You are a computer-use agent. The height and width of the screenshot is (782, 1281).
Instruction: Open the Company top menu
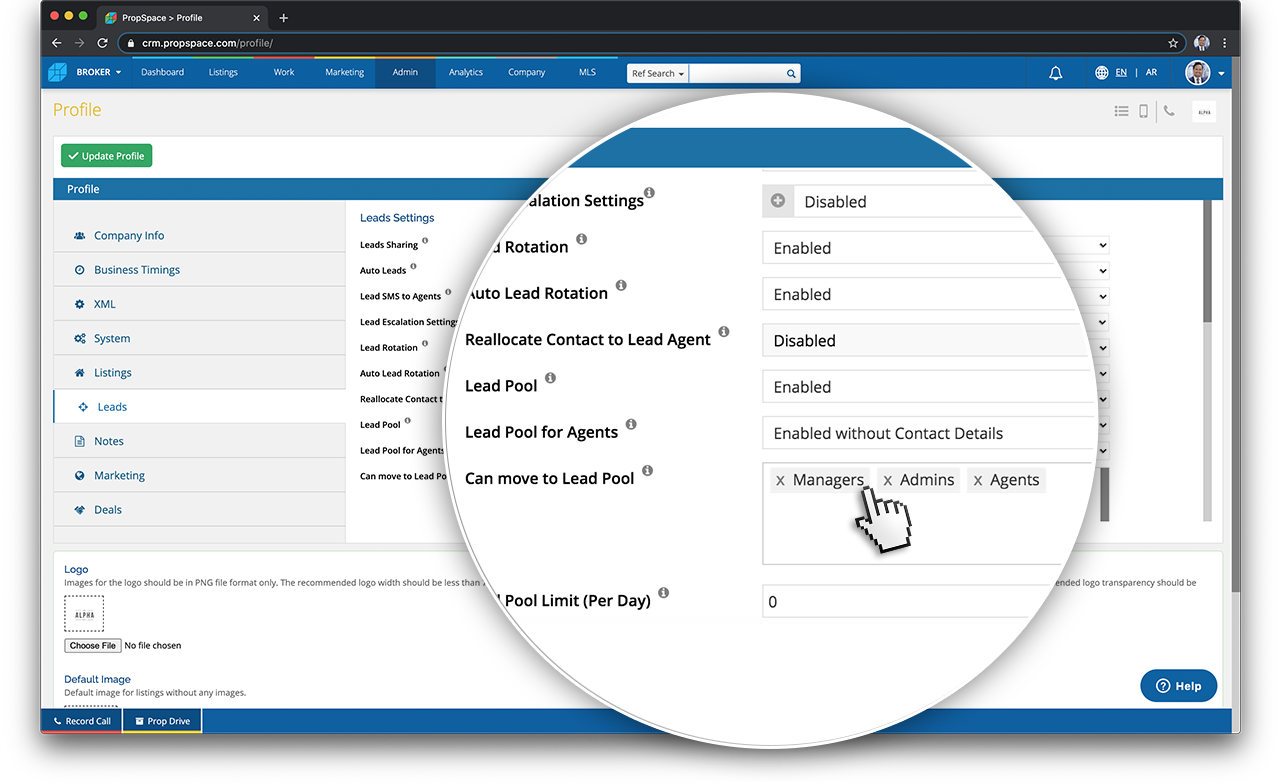click(526, 72)
